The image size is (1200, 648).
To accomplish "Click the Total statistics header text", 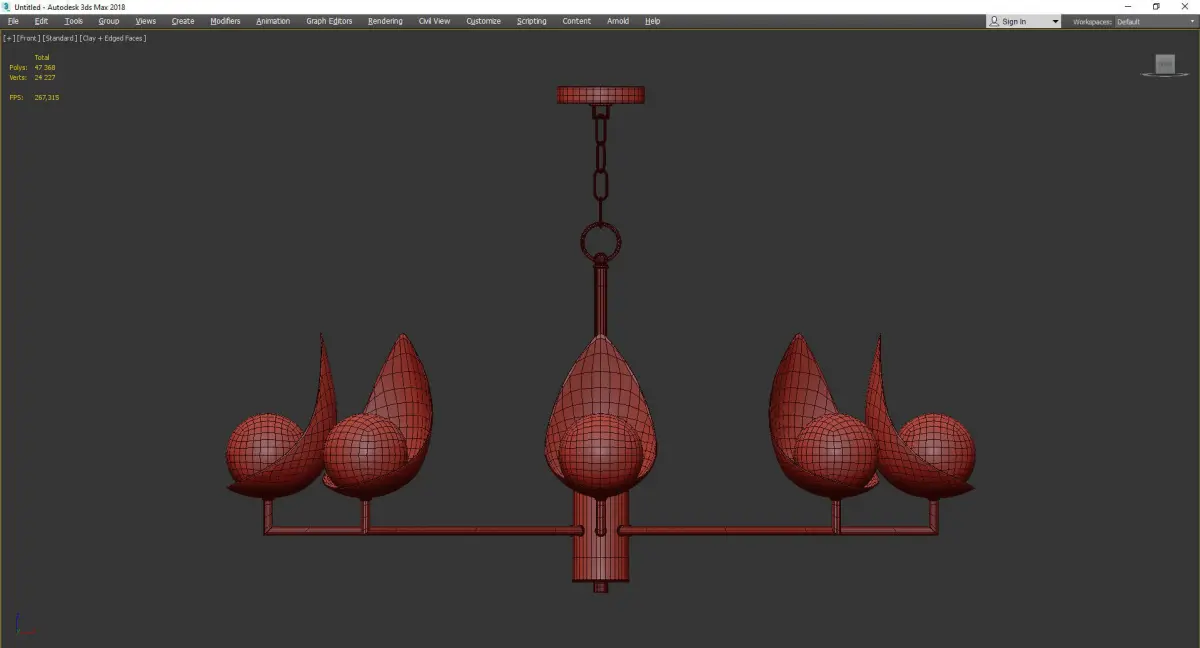I will pyautogui.click(x=42, y=58).
